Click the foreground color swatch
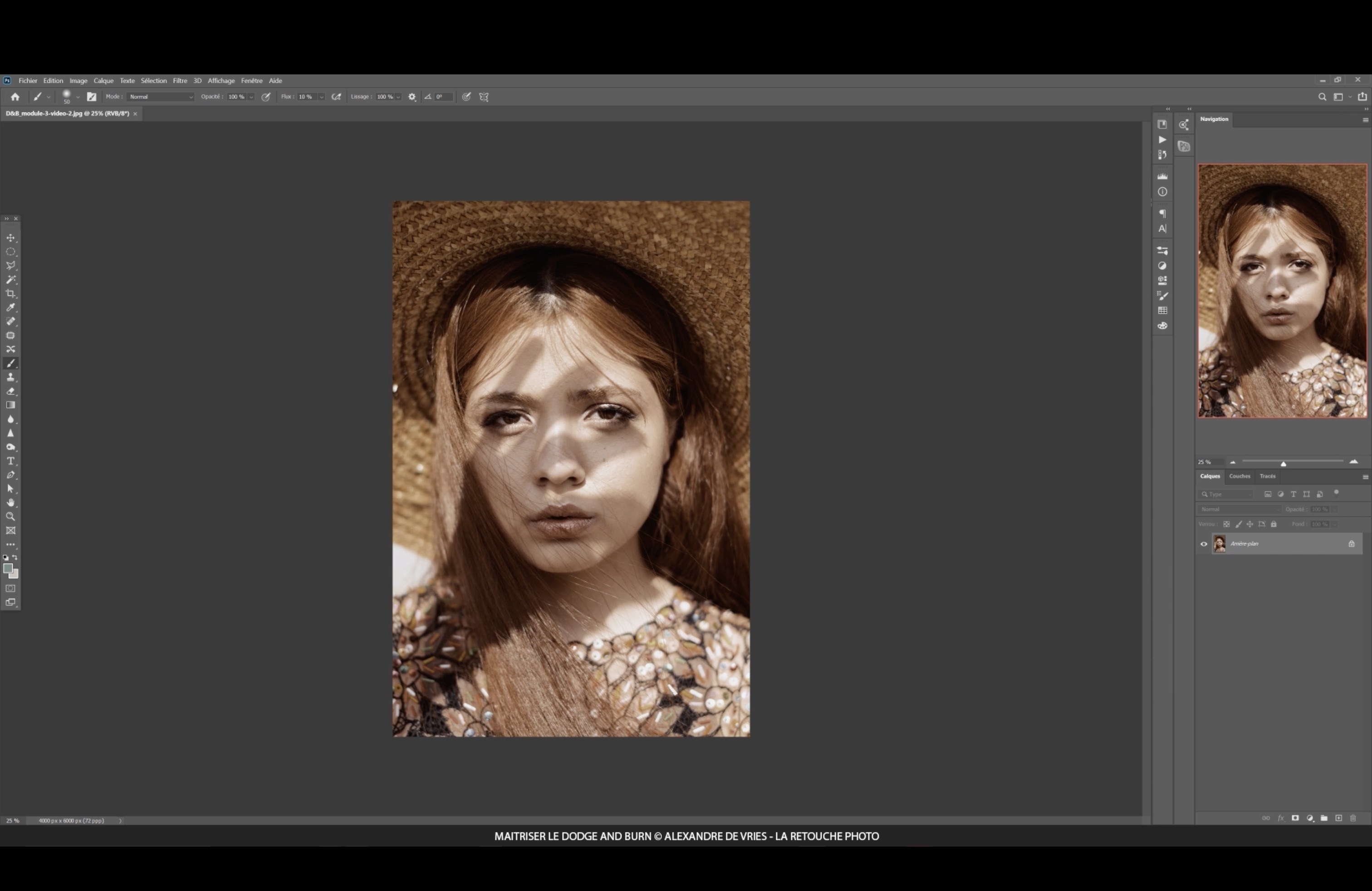Viewport: 1372px width, 891px height. click(x=8, y=568)
